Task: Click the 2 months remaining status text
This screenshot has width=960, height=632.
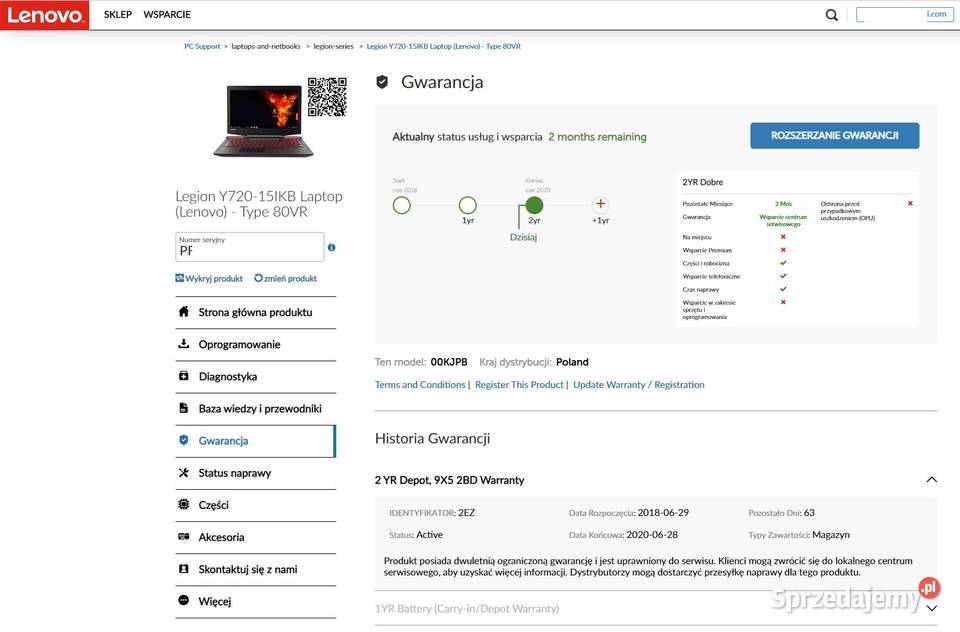Action: pyautogui.click(x=598, y=137)
